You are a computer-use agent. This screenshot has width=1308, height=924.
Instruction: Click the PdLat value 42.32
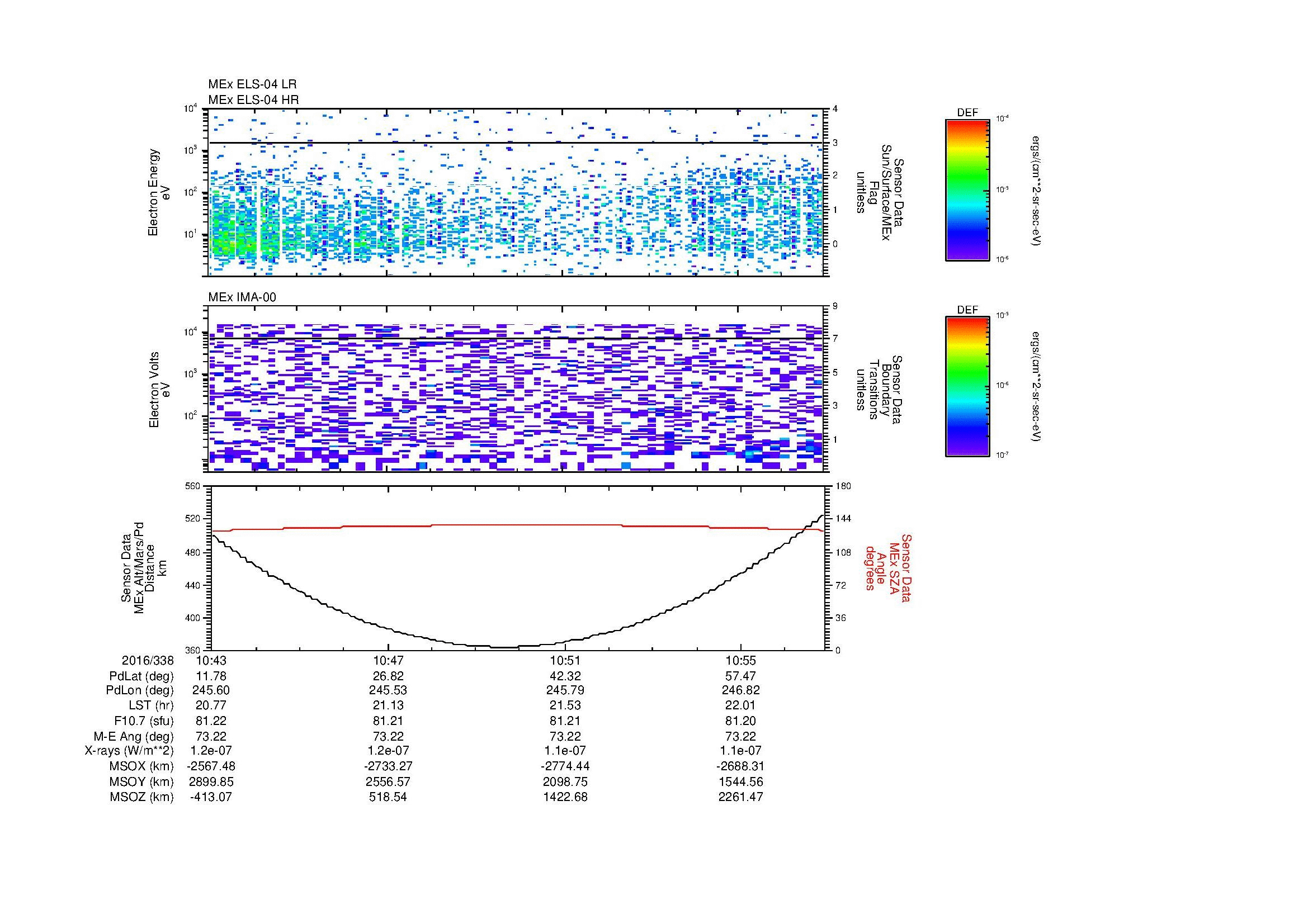coord(565,676)
